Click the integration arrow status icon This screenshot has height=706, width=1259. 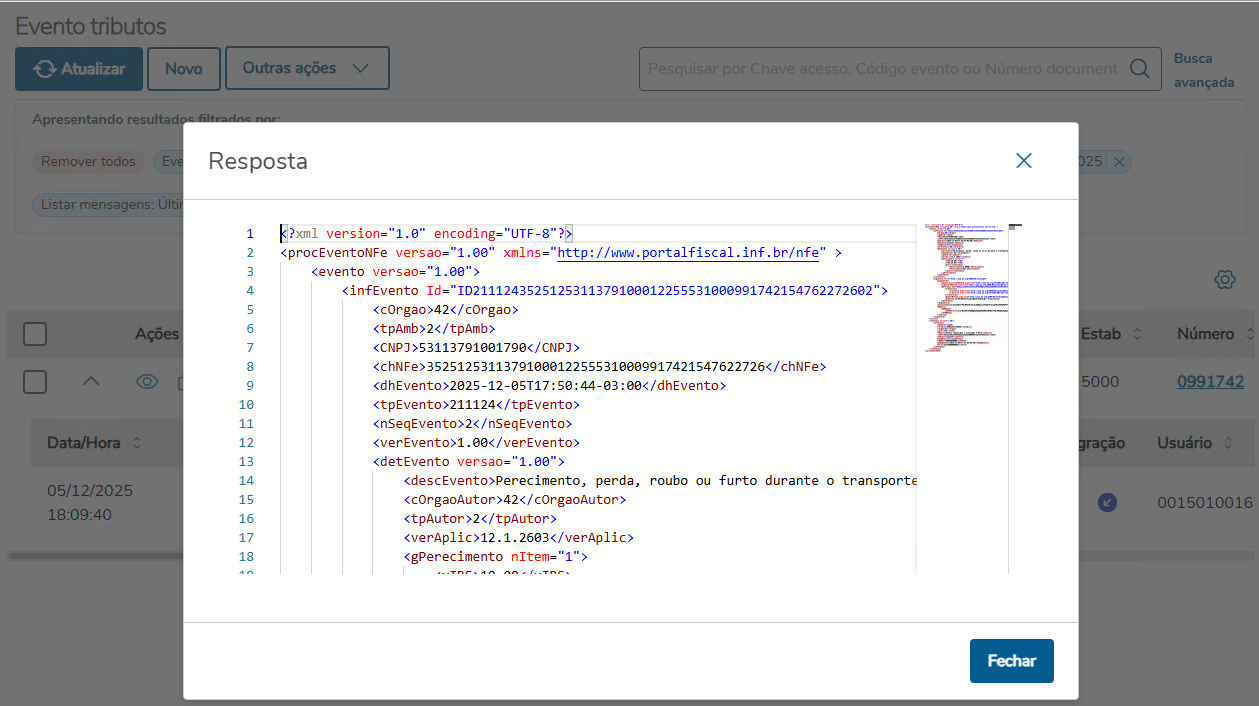(1107, 503)
